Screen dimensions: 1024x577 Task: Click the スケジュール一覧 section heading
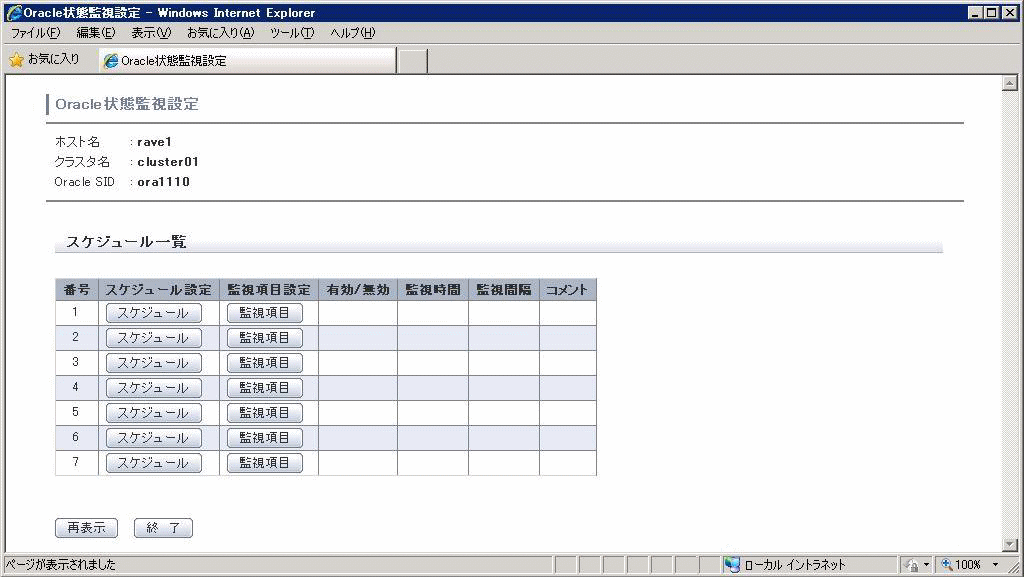click(126, 242)
